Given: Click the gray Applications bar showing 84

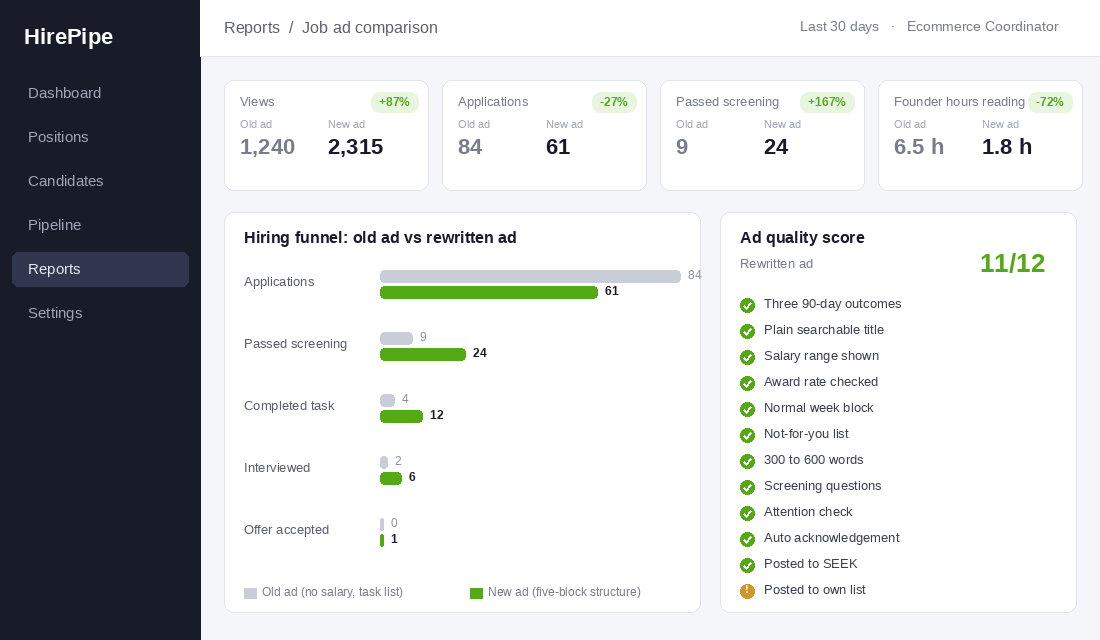Looking at the screenshot, I should [x=530, y=276].
